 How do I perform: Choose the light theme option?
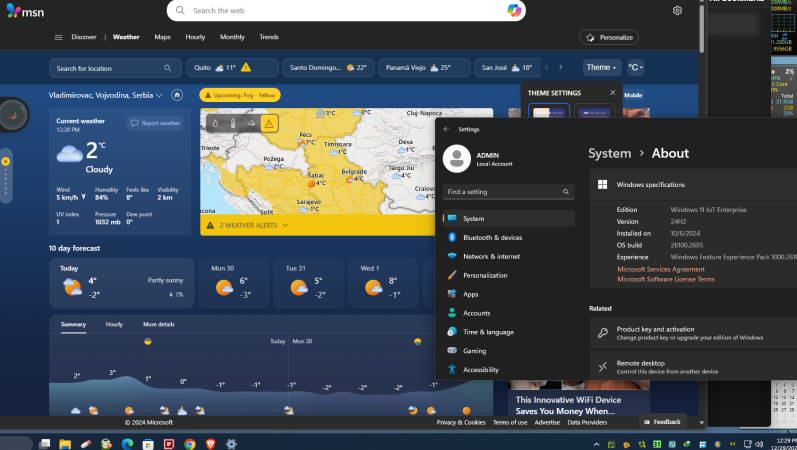click(x=549, y=112)
